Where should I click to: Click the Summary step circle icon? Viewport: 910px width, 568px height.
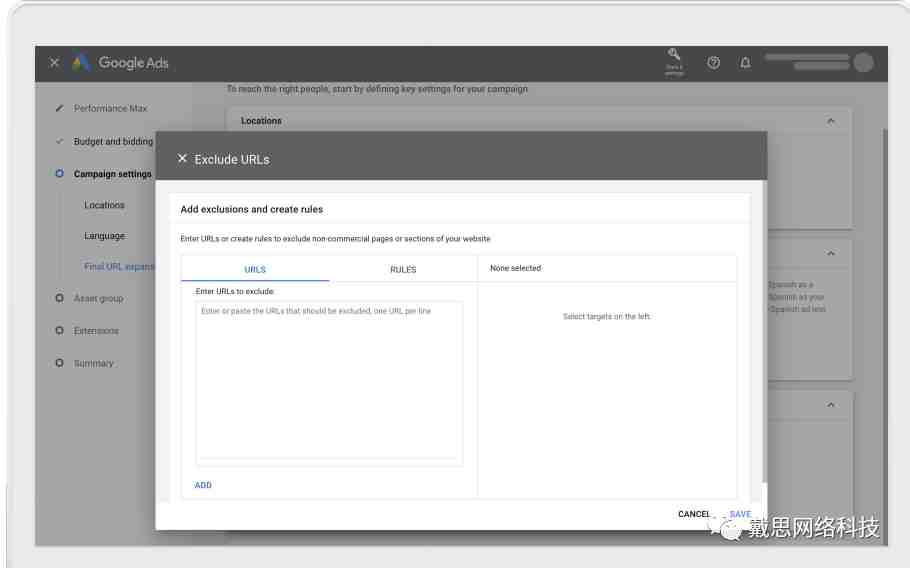[59, 363]
